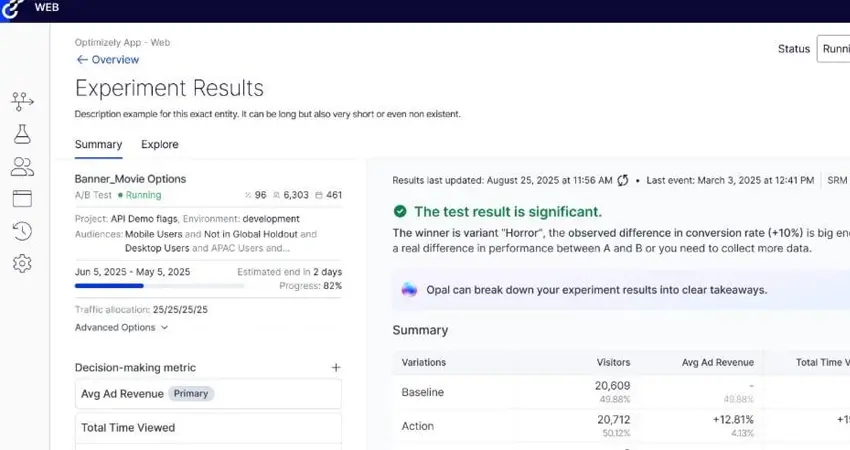Click the Opal assistant icon
The image size is (850, 450).
click(409, 290)
